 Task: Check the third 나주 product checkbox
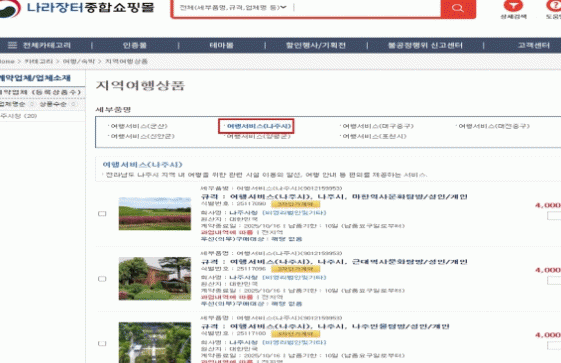pyautogui.click(x=102, y=343)
